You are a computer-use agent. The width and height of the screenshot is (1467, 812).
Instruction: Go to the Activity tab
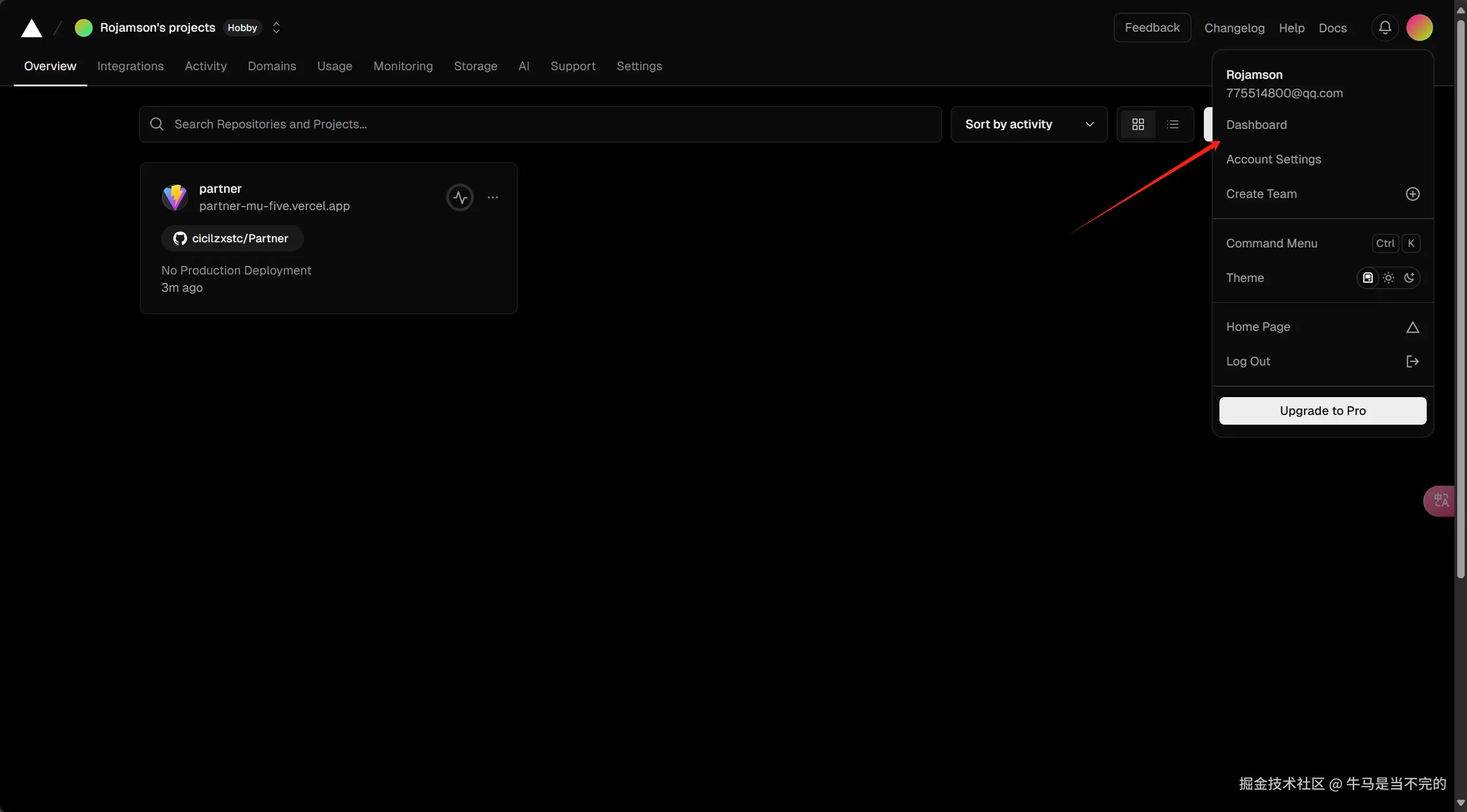206,66
